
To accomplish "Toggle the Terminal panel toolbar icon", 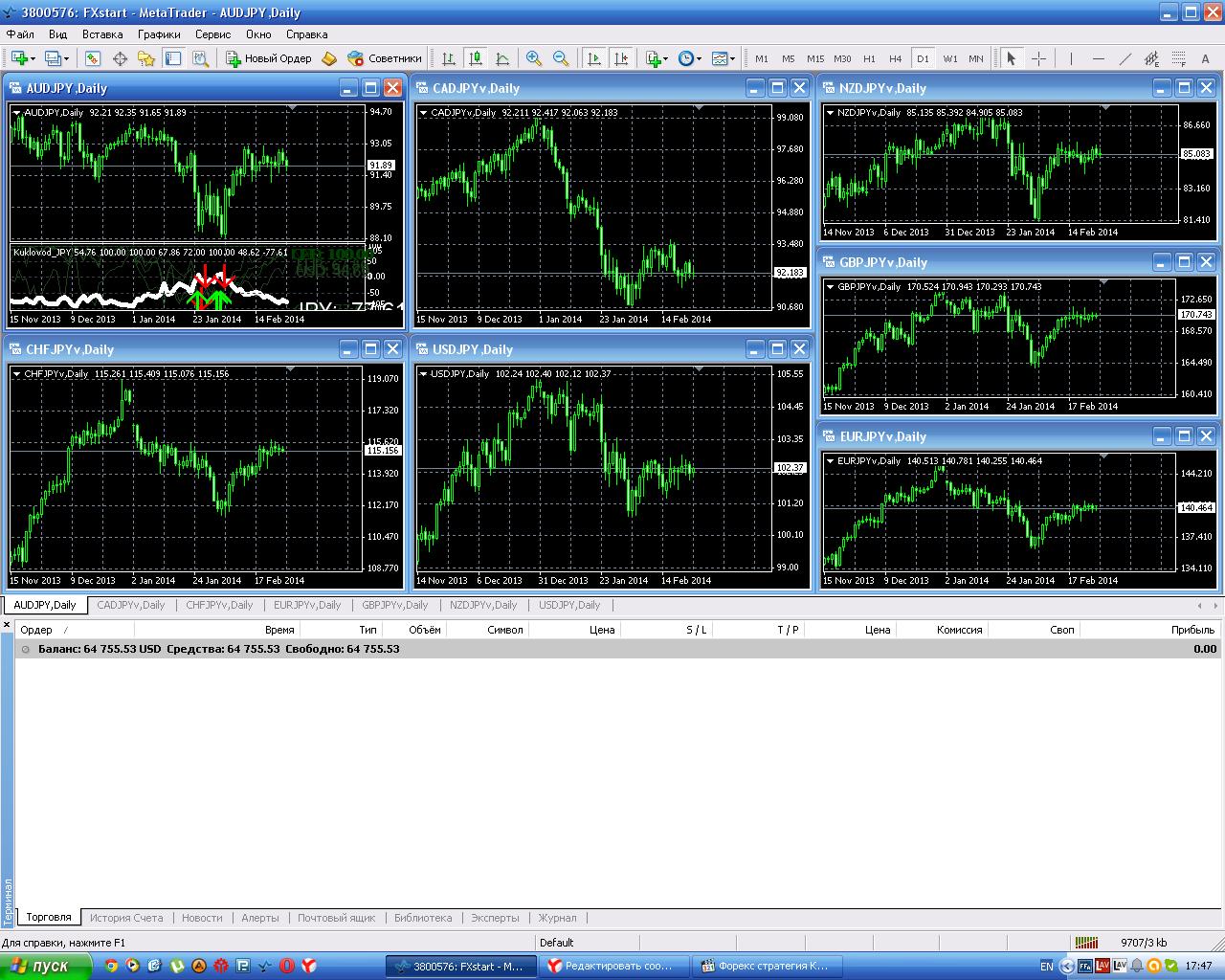I will point(173,58).
